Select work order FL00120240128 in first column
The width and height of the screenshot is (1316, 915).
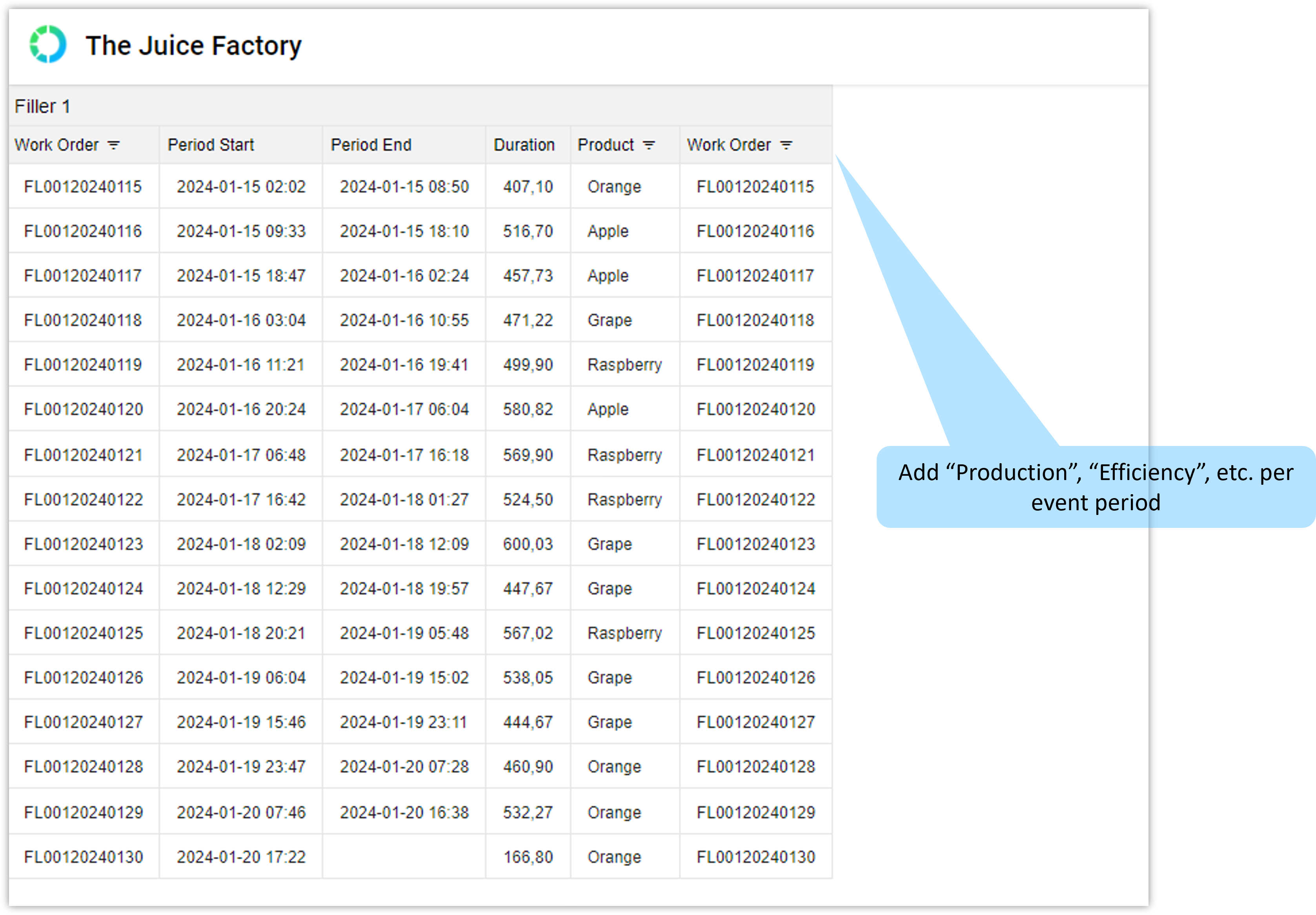pos(84,767)
